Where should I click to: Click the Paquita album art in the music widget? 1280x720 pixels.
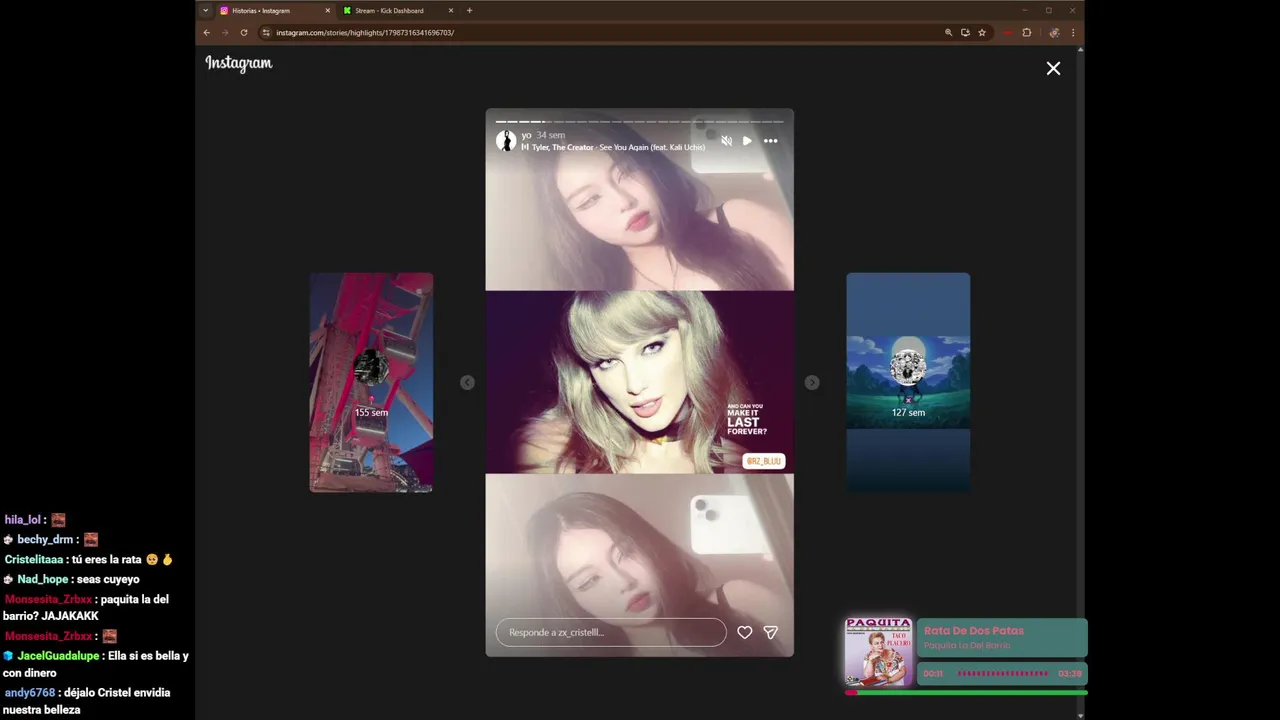point(878,651)
